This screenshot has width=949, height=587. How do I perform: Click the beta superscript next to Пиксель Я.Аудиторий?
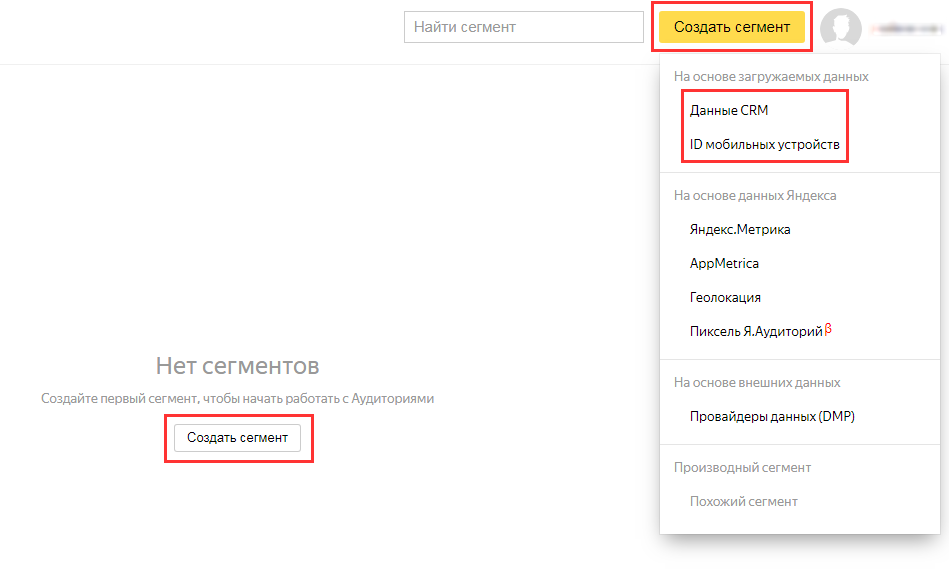828,327
